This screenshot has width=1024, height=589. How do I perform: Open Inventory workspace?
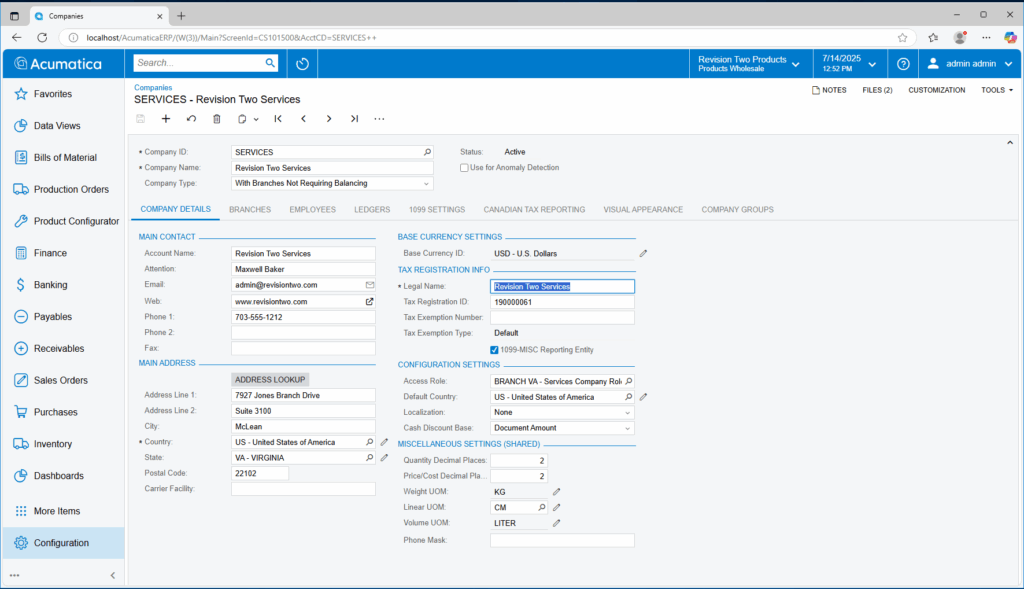click(x=53, y=444)
